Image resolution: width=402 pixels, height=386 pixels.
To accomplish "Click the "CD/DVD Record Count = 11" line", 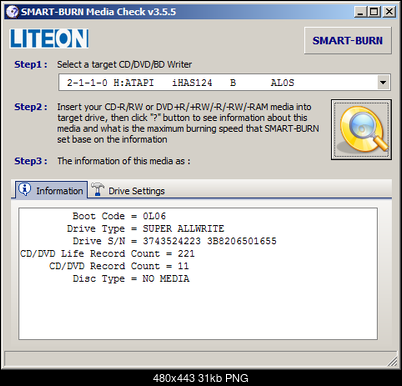I will click(119, 266).
